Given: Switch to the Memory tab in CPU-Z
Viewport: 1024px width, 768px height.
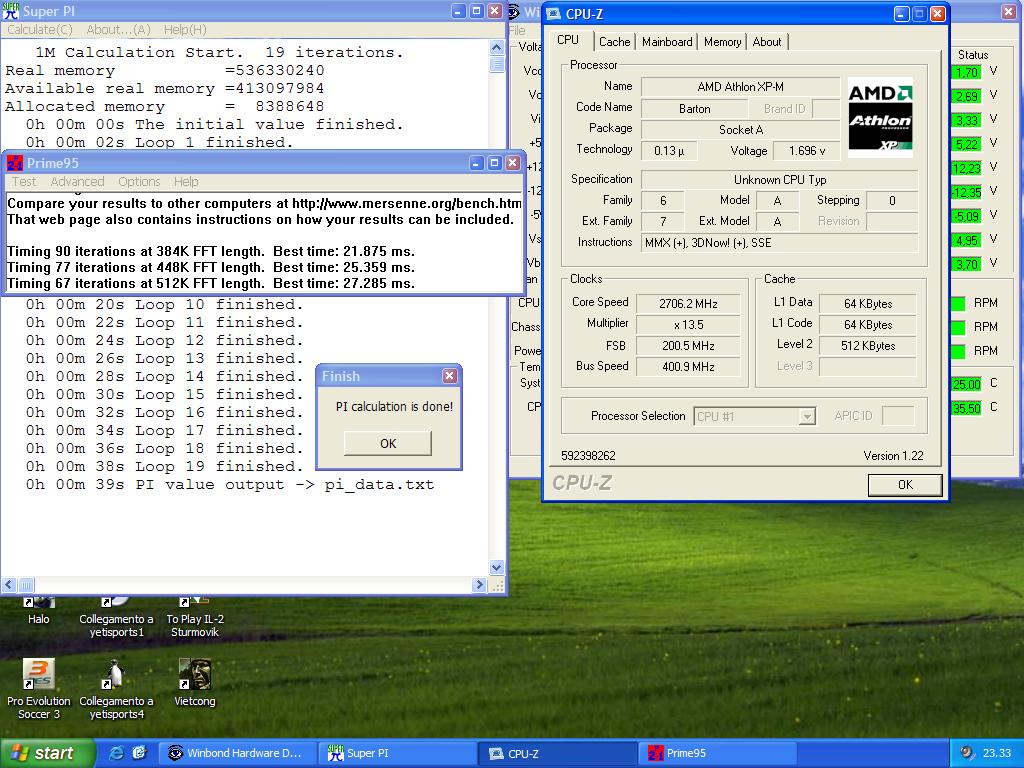Looking at the screenshot, I should tap(722, 42).
